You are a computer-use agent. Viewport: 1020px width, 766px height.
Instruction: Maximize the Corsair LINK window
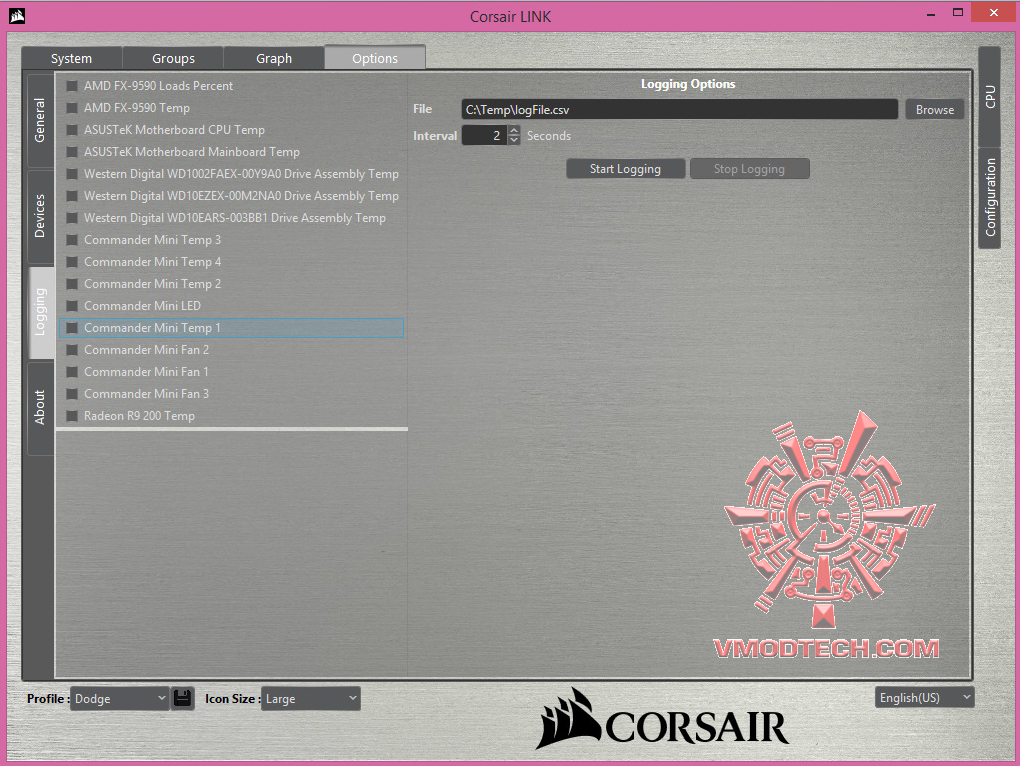(958, 12)
